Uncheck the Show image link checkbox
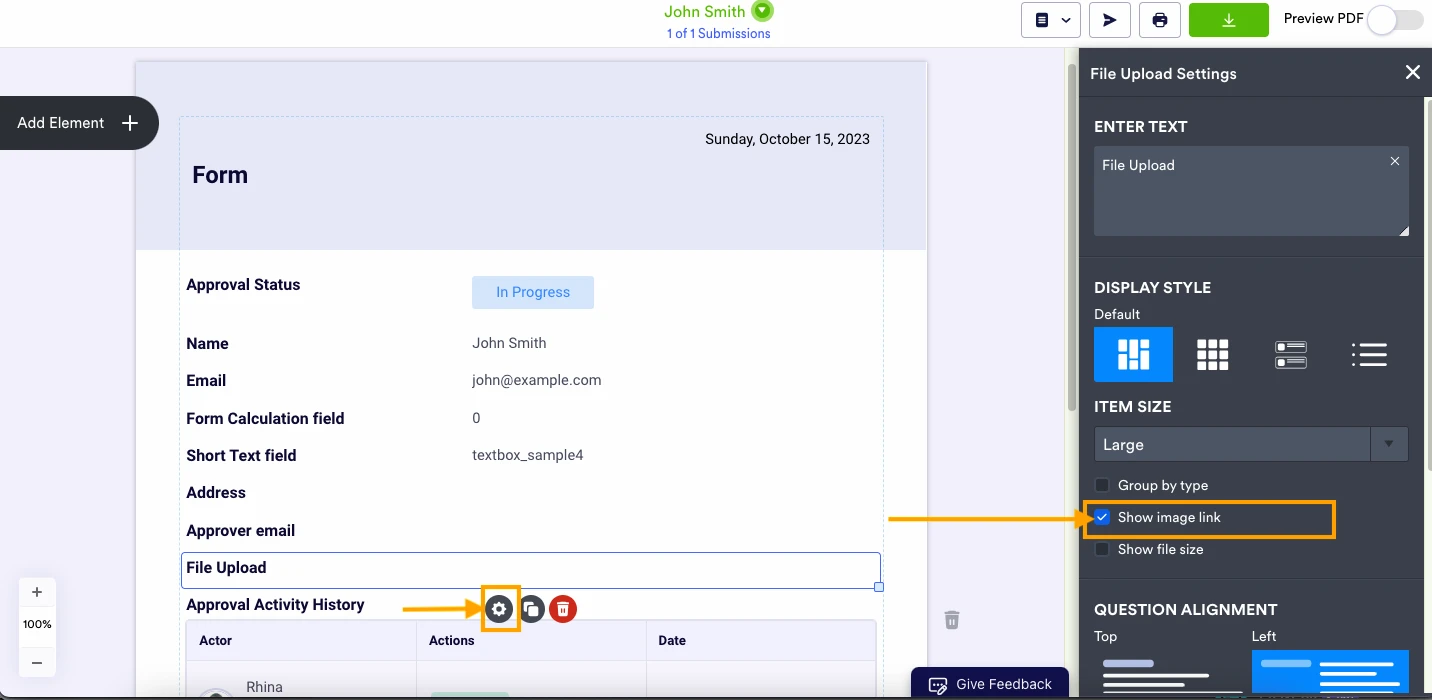This screenshot has height=700, width=1432. click(1102, 517)
